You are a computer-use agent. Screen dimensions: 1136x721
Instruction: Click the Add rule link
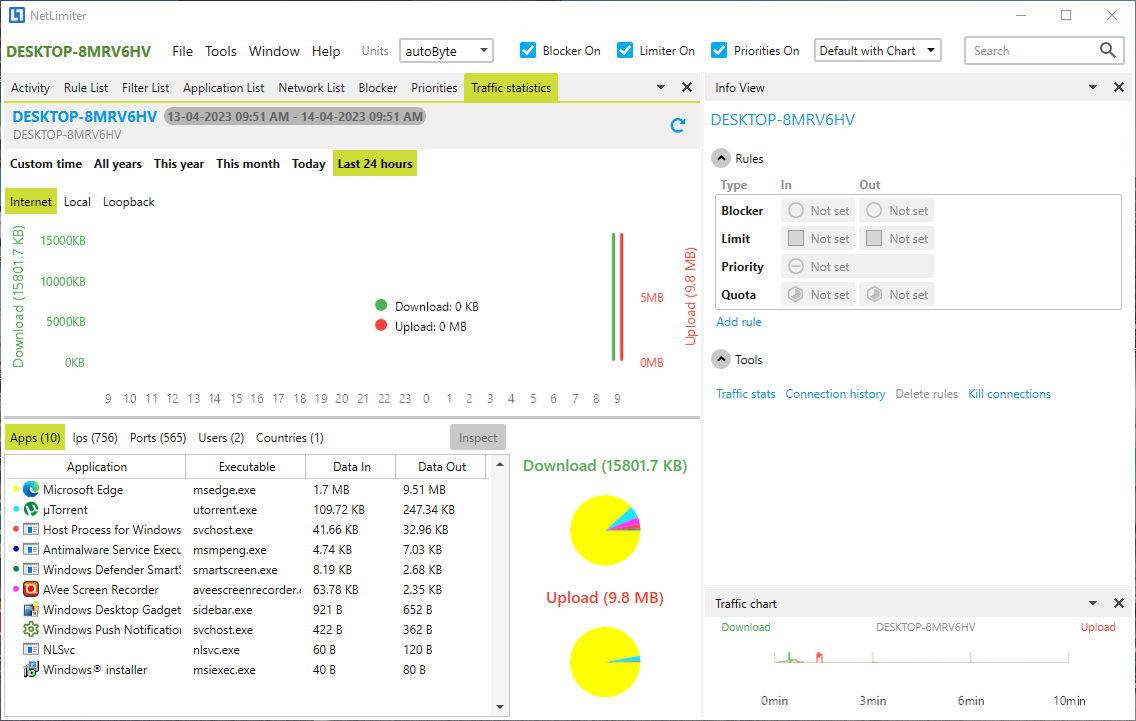[738, 322]
